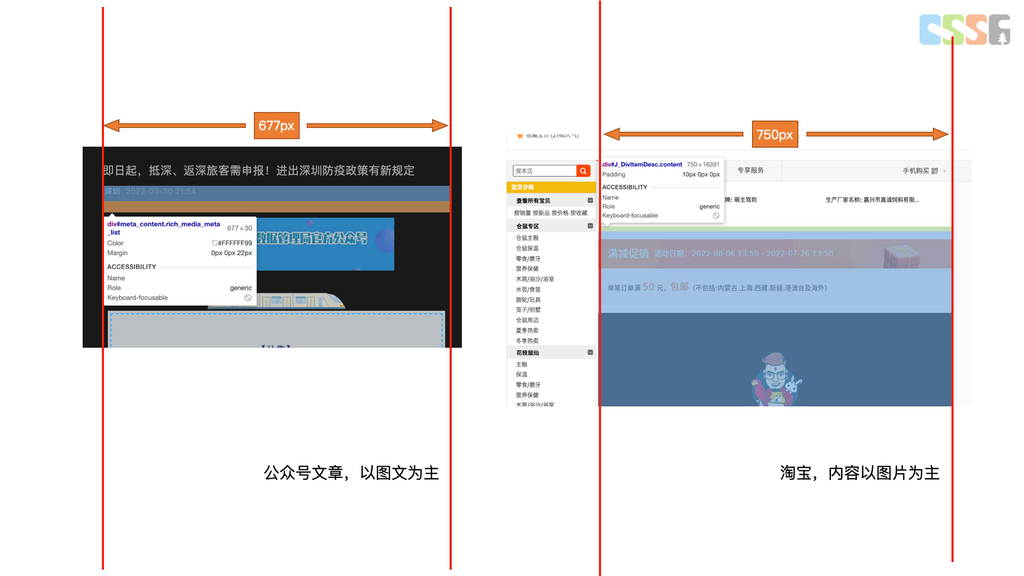
Task: Click the #FFFFFF99 color swatch in the tooltip
Action: (x=215, y=243)
